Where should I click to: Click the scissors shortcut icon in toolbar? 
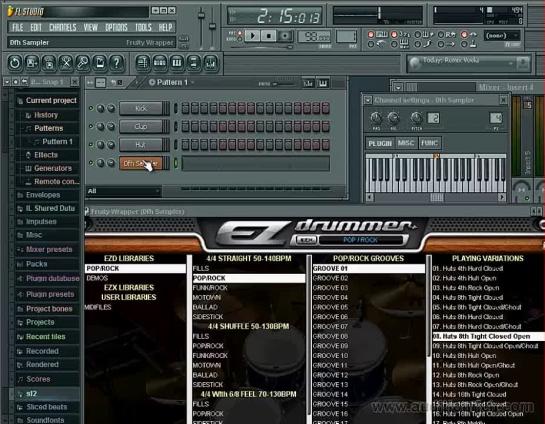click(x=66, y=63)
